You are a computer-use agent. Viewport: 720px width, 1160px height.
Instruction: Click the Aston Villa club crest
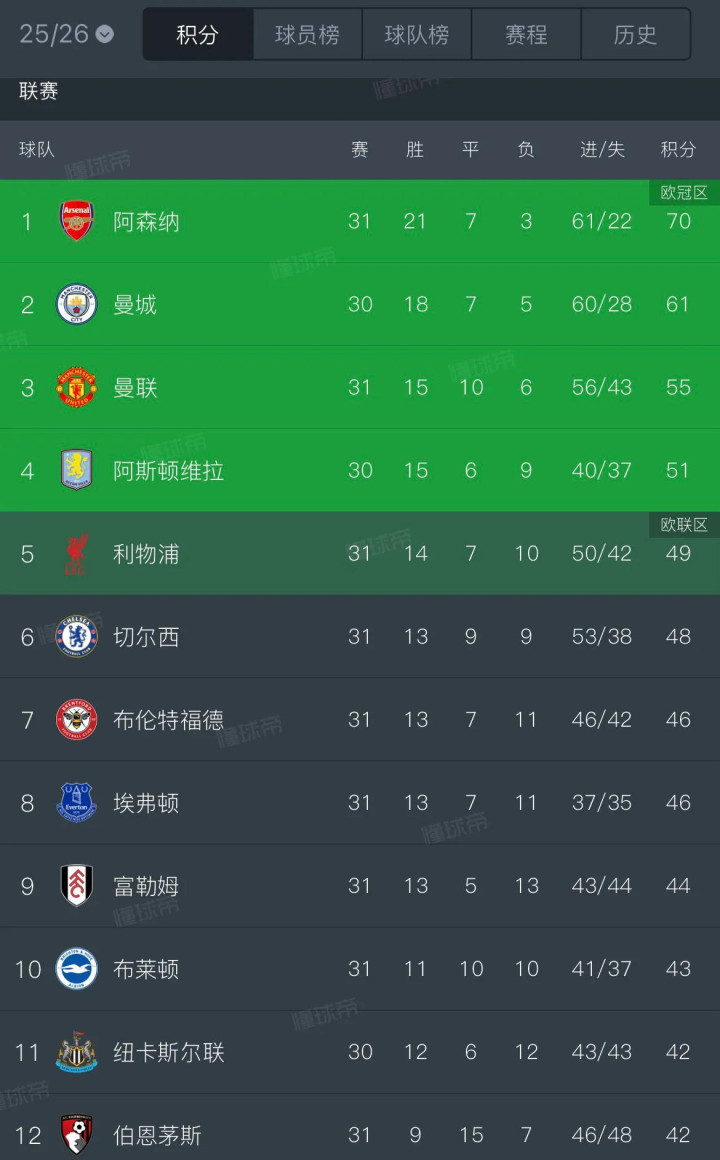coord(77,470)
